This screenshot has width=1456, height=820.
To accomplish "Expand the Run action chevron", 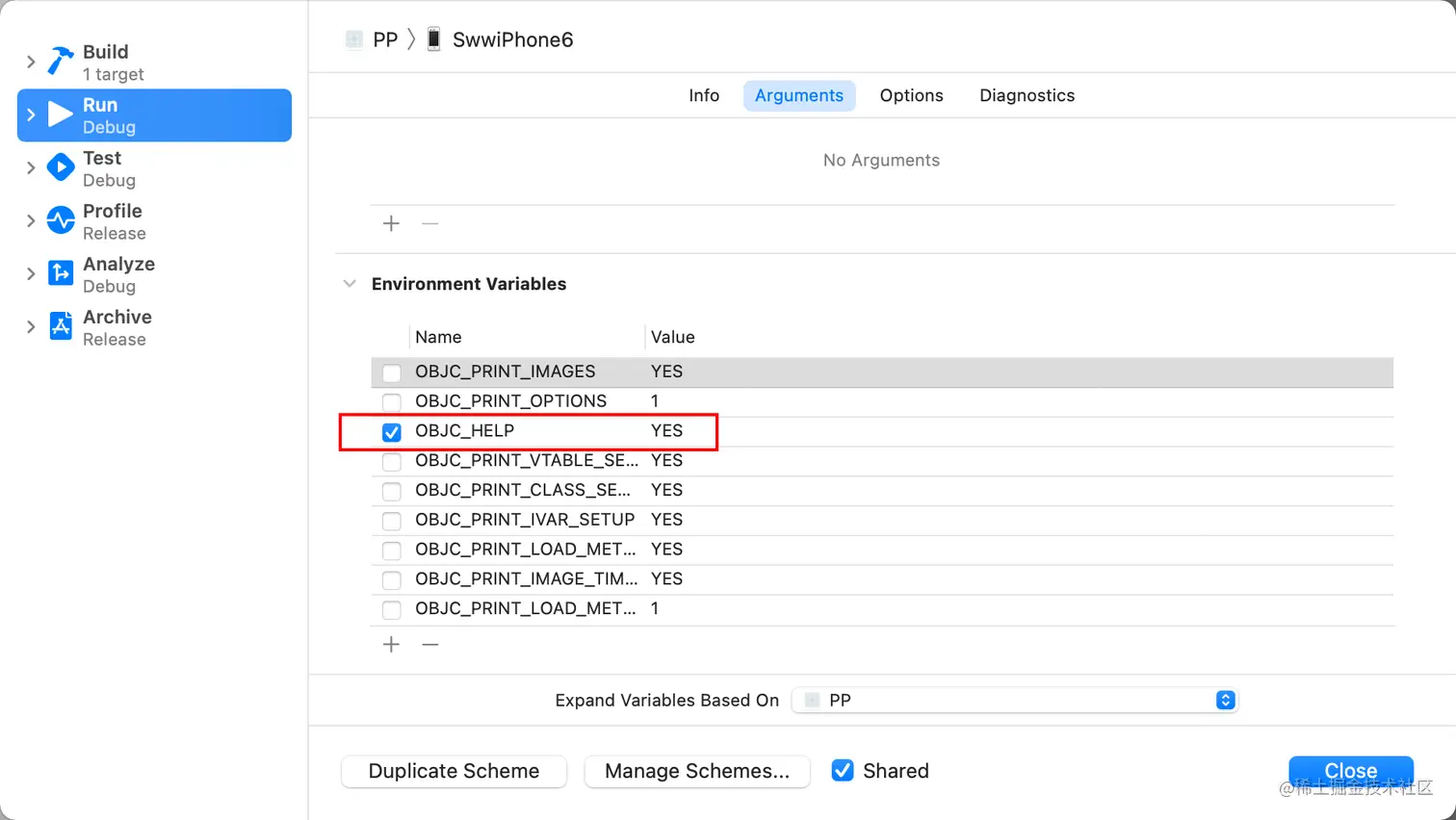I will tap(31, 115).
